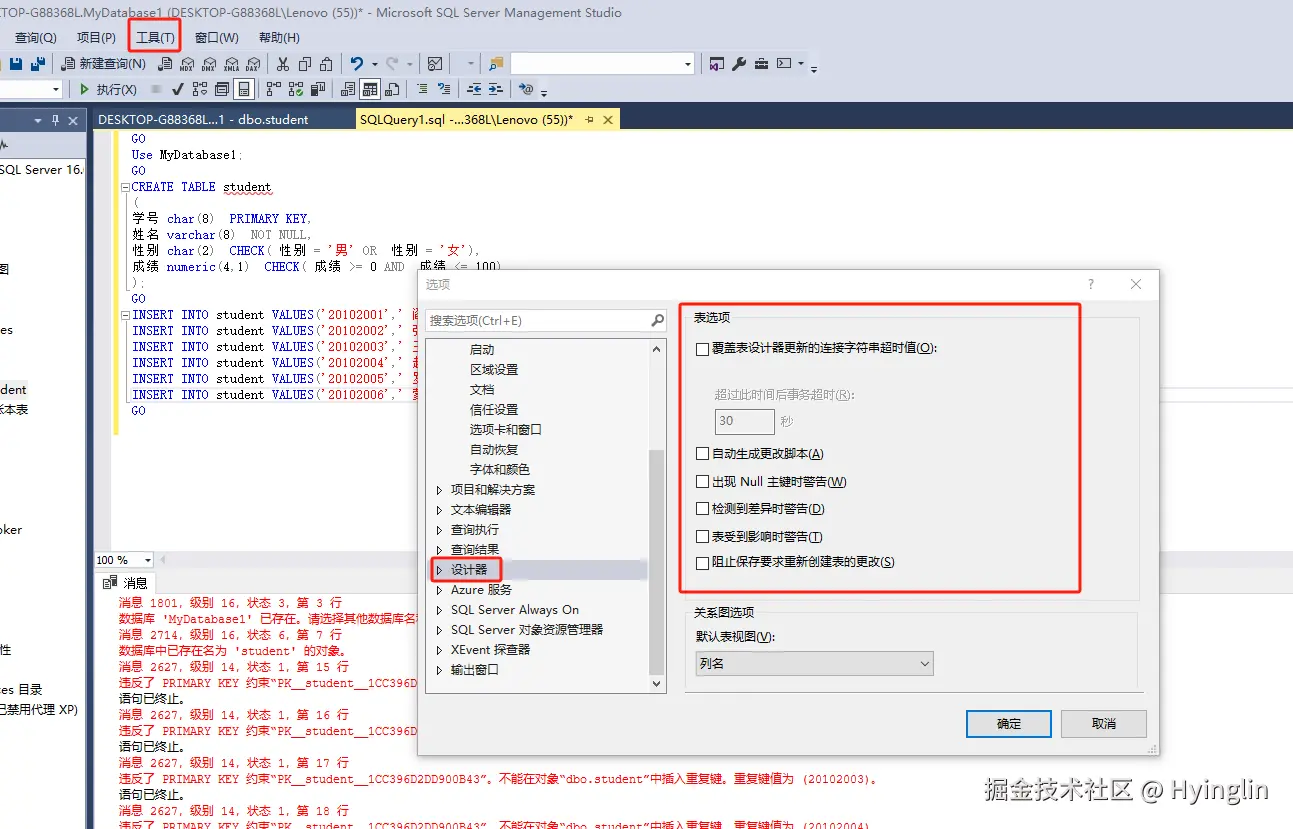Tick the 出现 Null 主键时警告 checkbox
Image resolution: width=1293 pixels, height=829 pixels.
coord(703,482)
